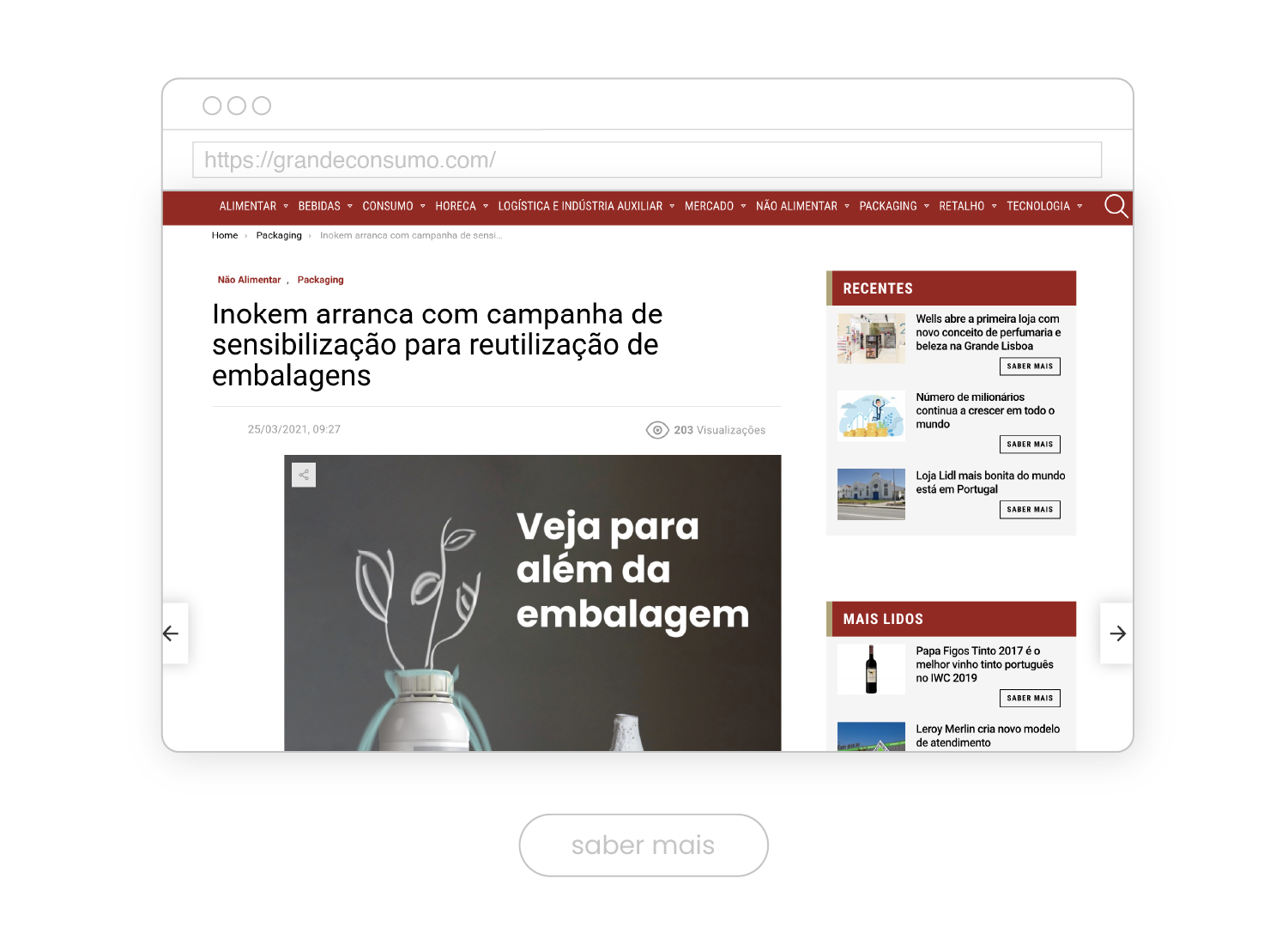
Task: Open the Mercado menu item
Action: coord(709,206)
